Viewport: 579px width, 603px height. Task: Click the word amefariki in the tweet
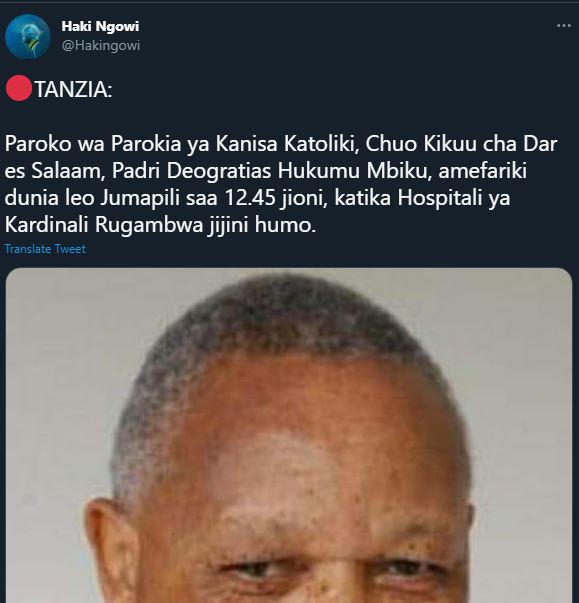pyautogui.click(x=482, y=171)
